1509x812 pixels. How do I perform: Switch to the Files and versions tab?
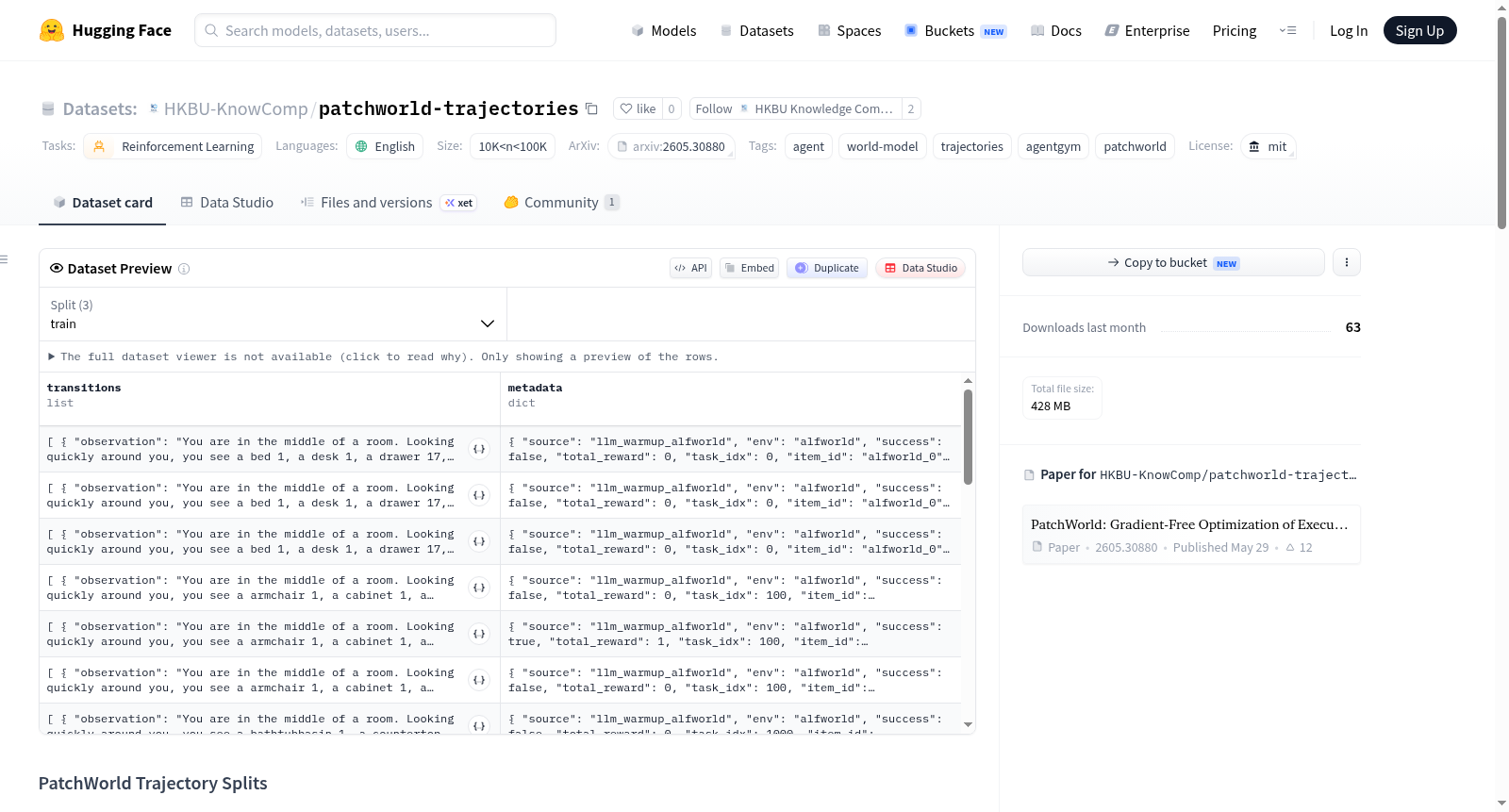tap(388, 203)
